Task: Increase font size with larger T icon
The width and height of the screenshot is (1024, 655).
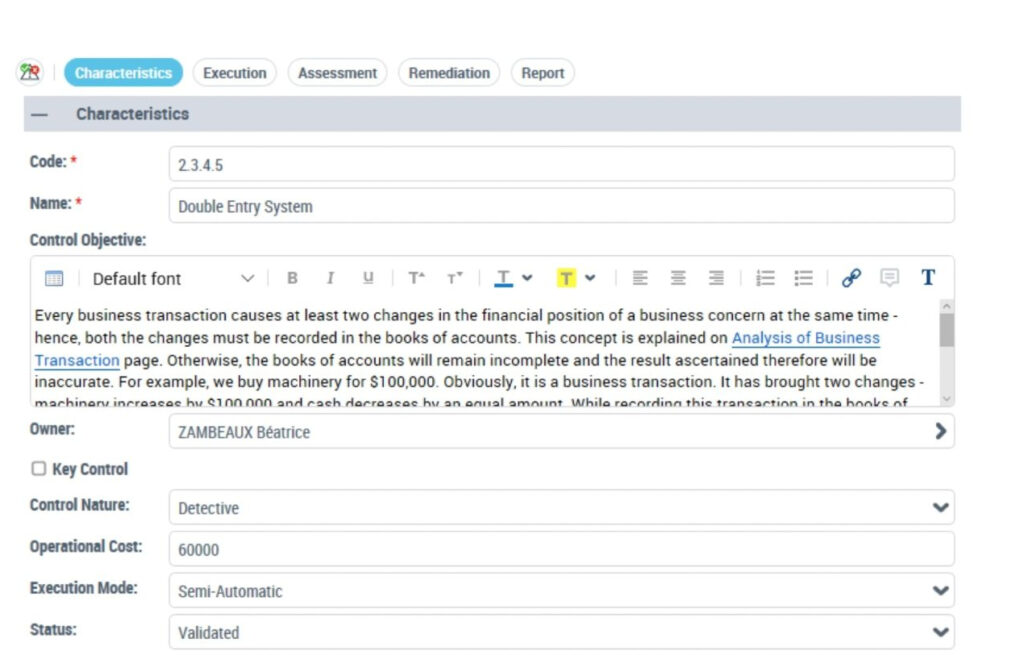Action: [x=416, y=278]
